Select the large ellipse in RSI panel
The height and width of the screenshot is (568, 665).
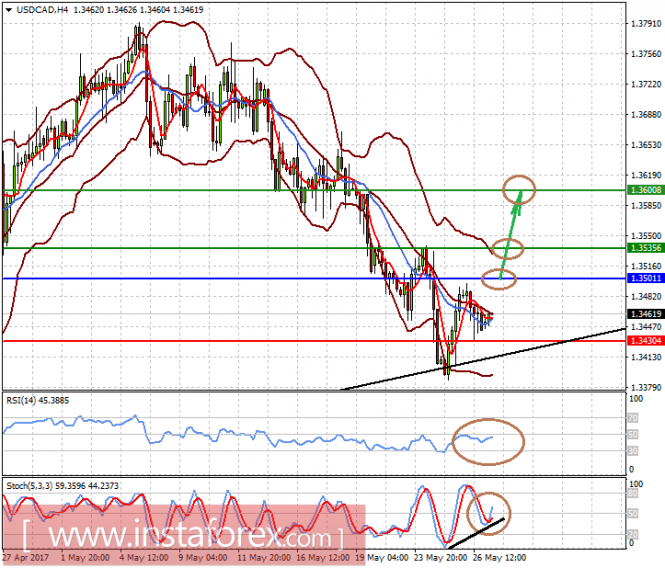488,442
